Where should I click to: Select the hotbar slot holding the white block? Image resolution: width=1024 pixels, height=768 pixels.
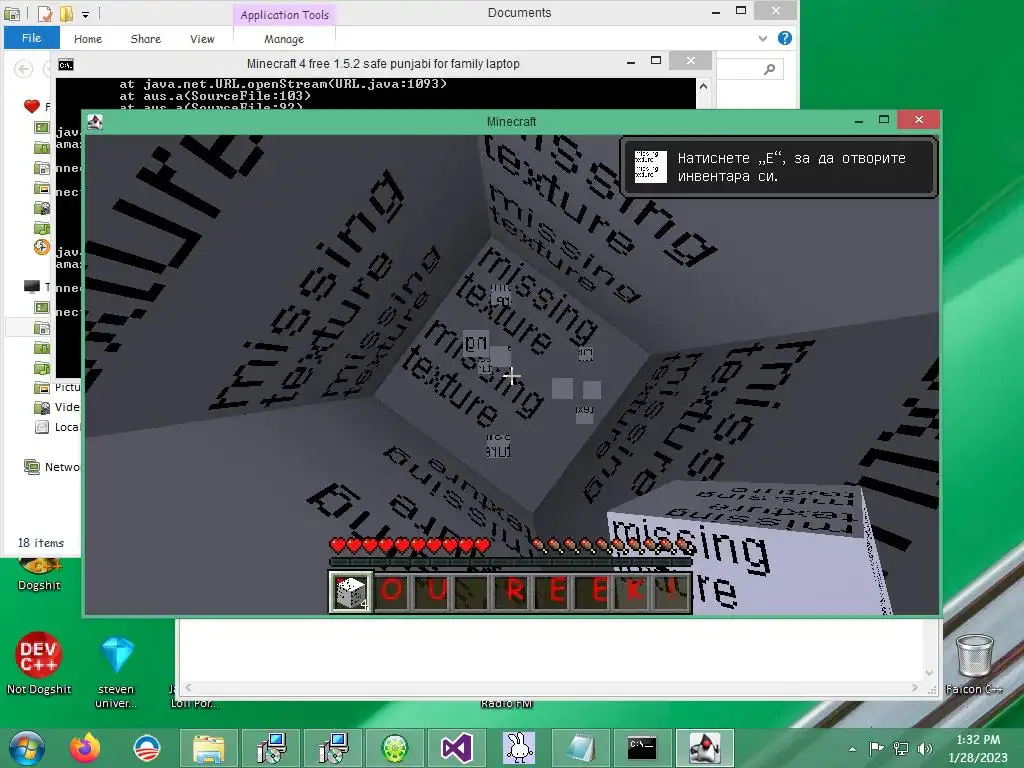(x=351, y=593)
